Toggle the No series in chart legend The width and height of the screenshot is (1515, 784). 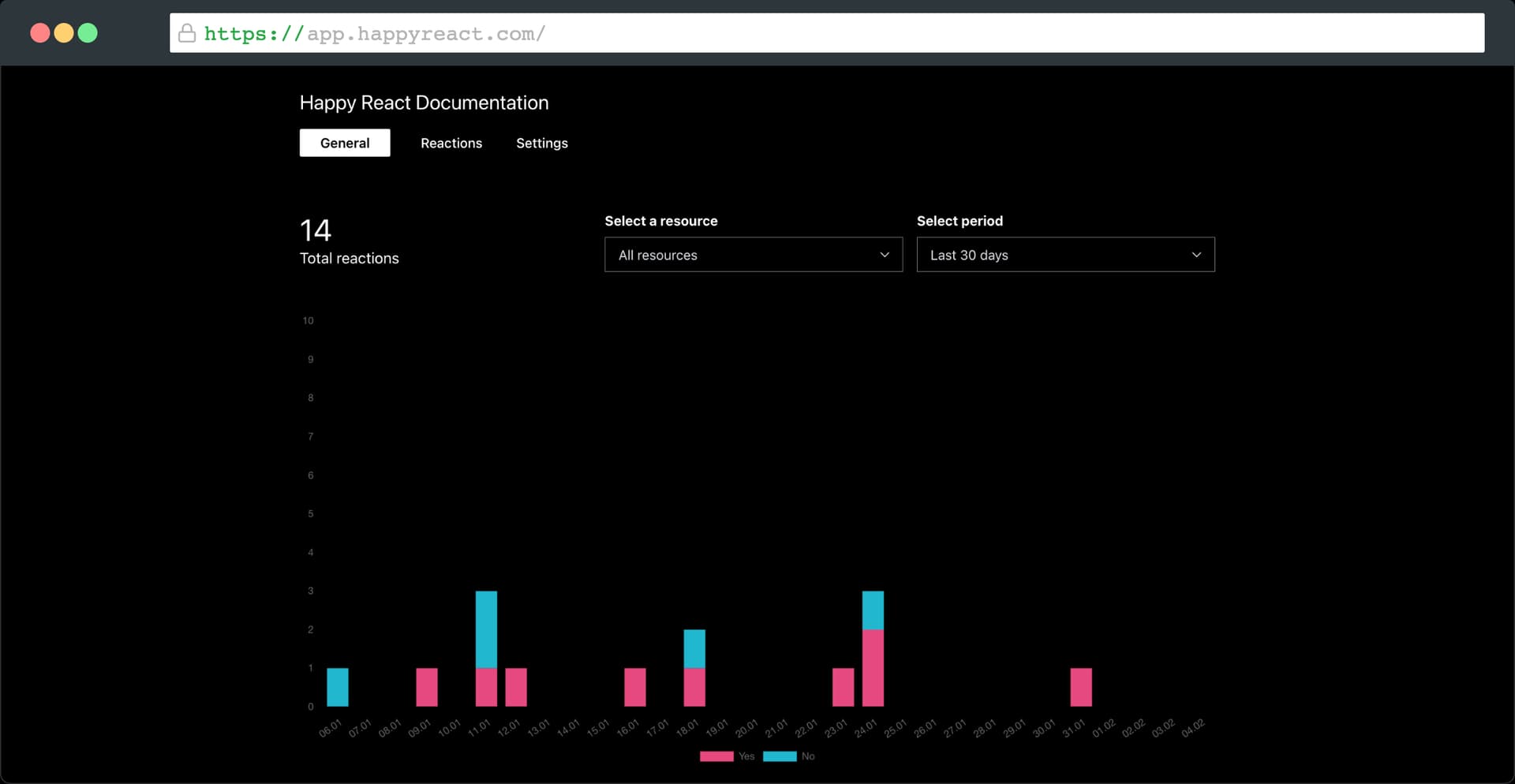pyautogui.click(x=808, y=756)
